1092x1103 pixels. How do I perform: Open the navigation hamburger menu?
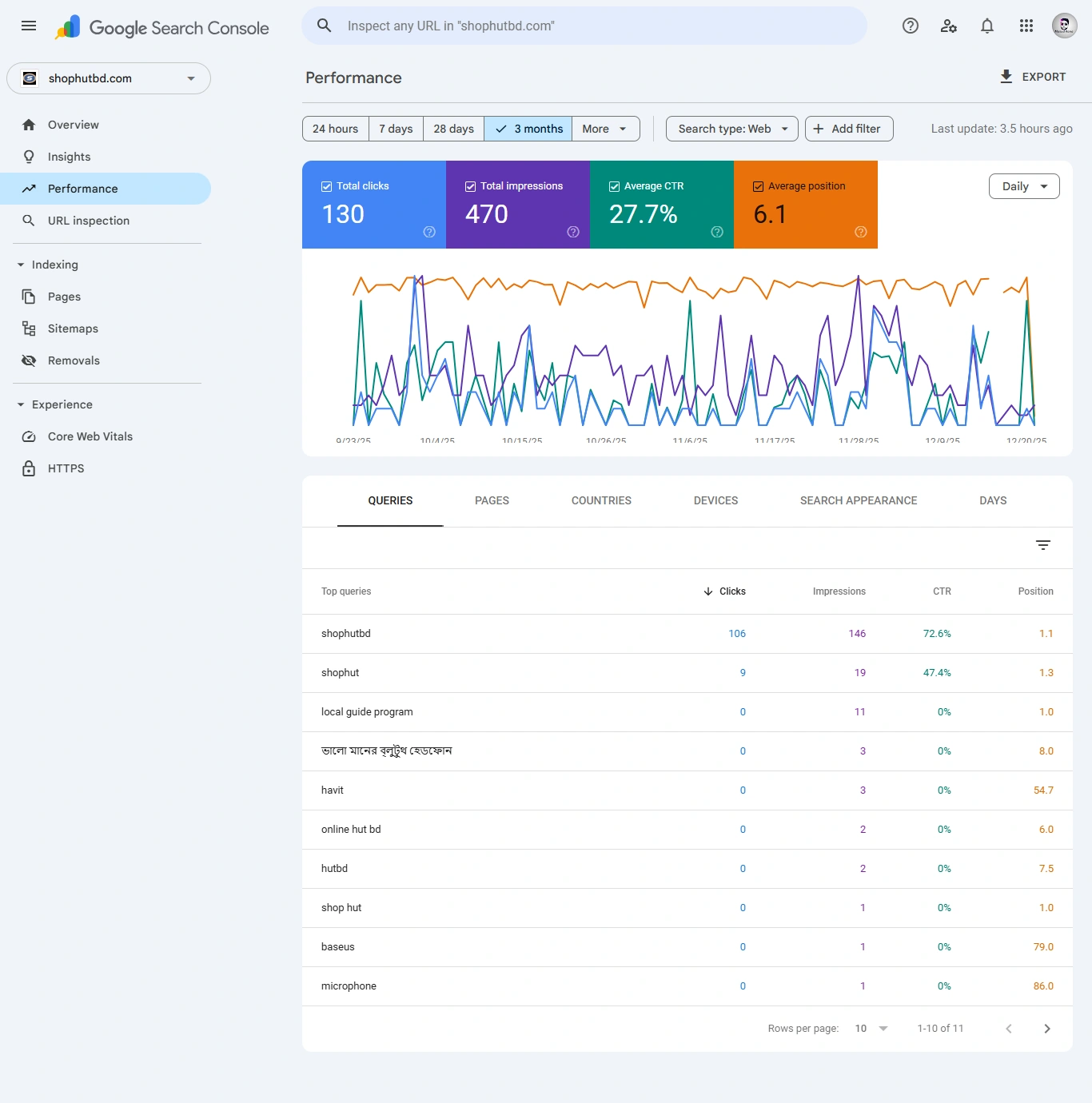[28, 26]
